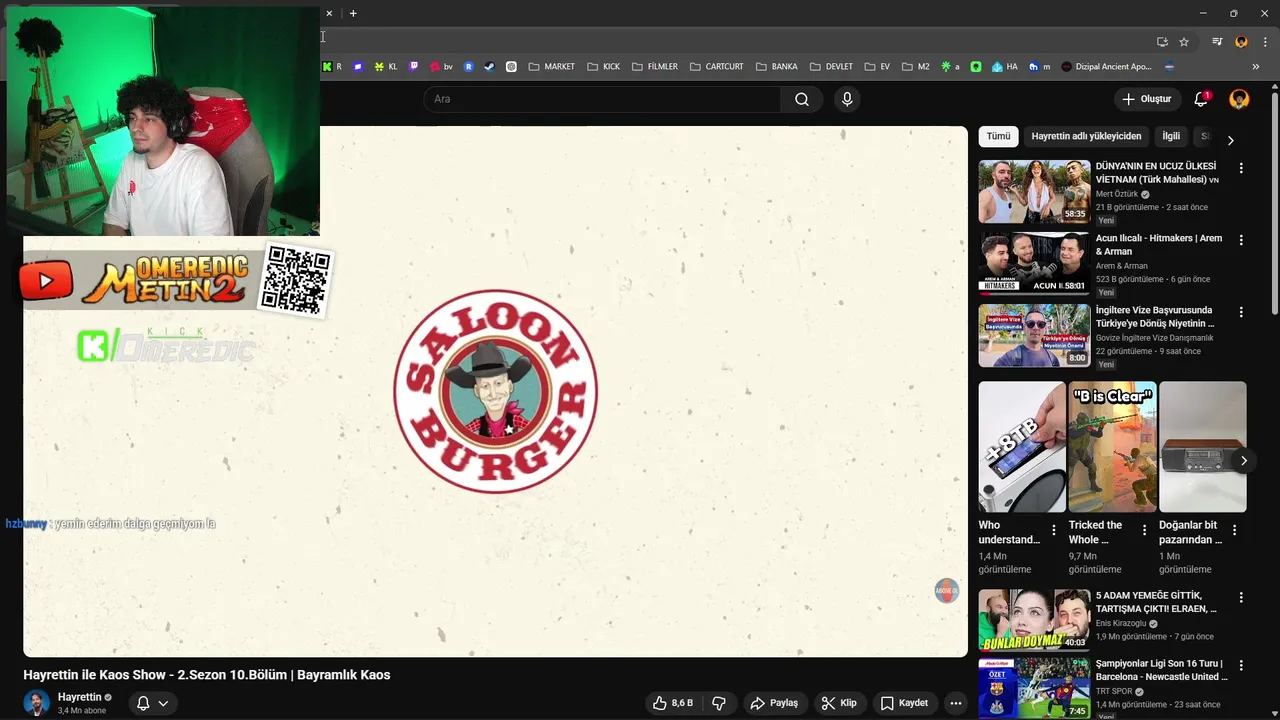Click the 'Paylaş' share button

[x=774, y=703]
